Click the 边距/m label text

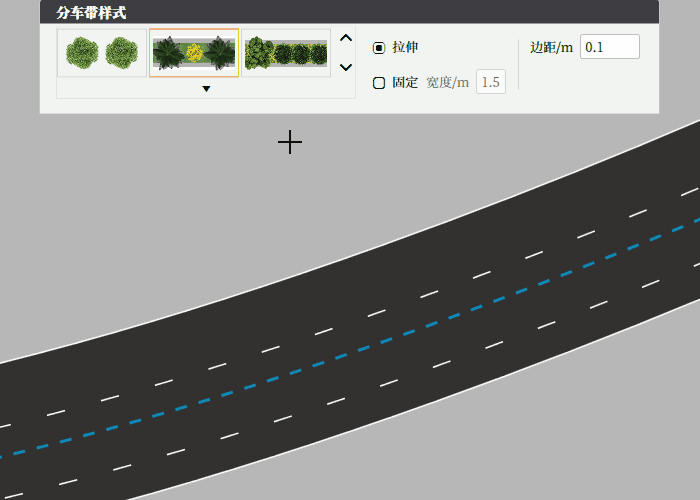551,47
